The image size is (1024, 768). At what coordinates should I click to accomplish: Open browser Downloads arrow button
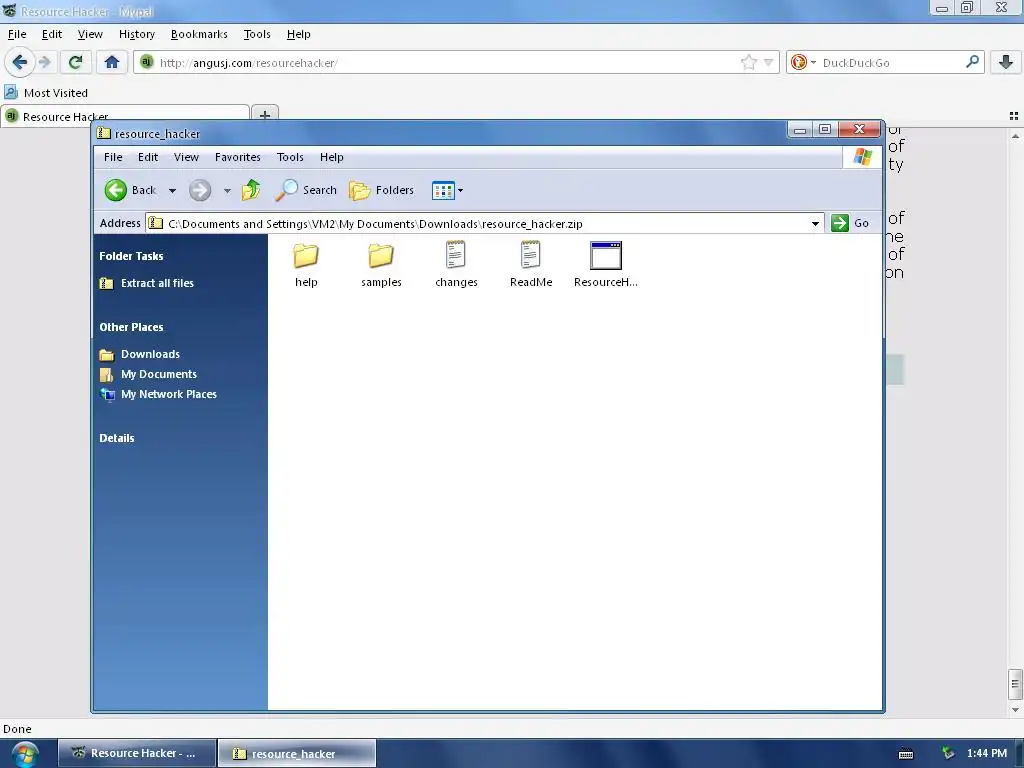[1006, 62]
